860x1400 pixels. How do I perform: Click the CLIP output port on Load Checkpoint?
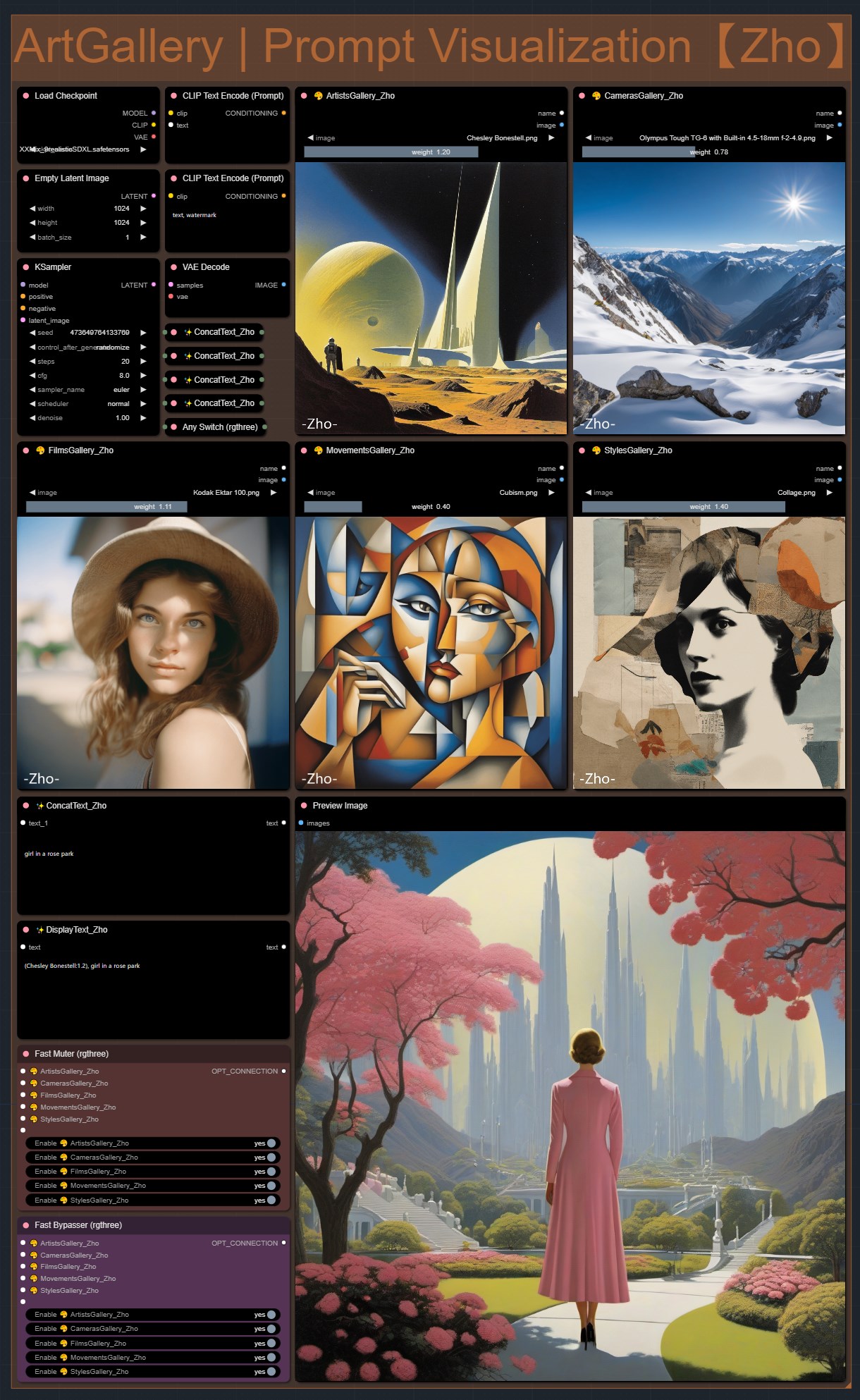153,125
